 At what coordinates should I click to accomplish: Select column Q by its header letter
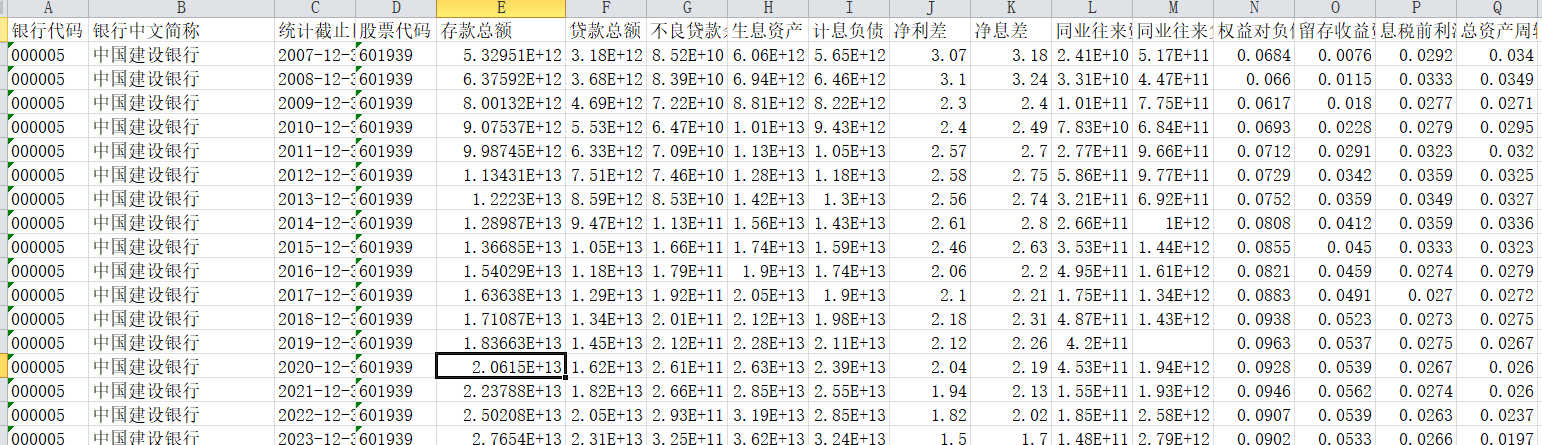tap(1497, 9)
